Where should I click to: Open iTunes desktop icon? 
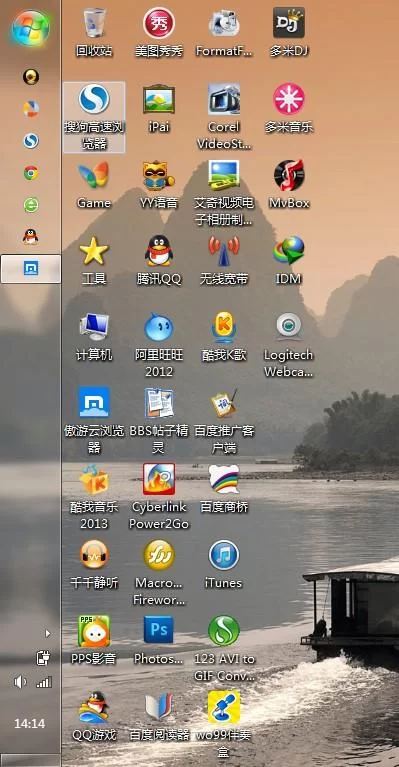[x=224, y=565]
